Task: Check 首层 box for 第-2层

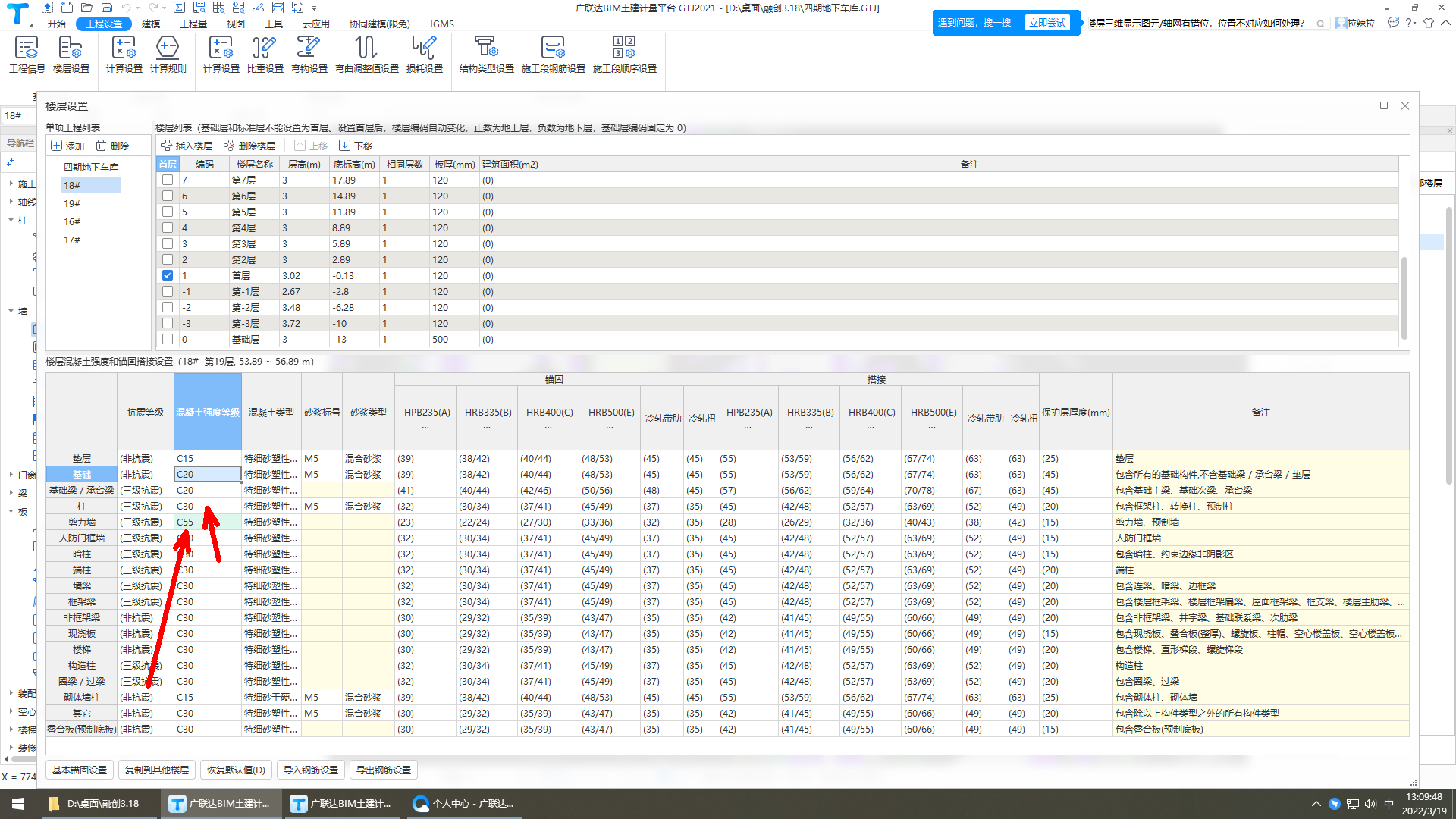Action: pyautogui.click(x=168, y=307)
